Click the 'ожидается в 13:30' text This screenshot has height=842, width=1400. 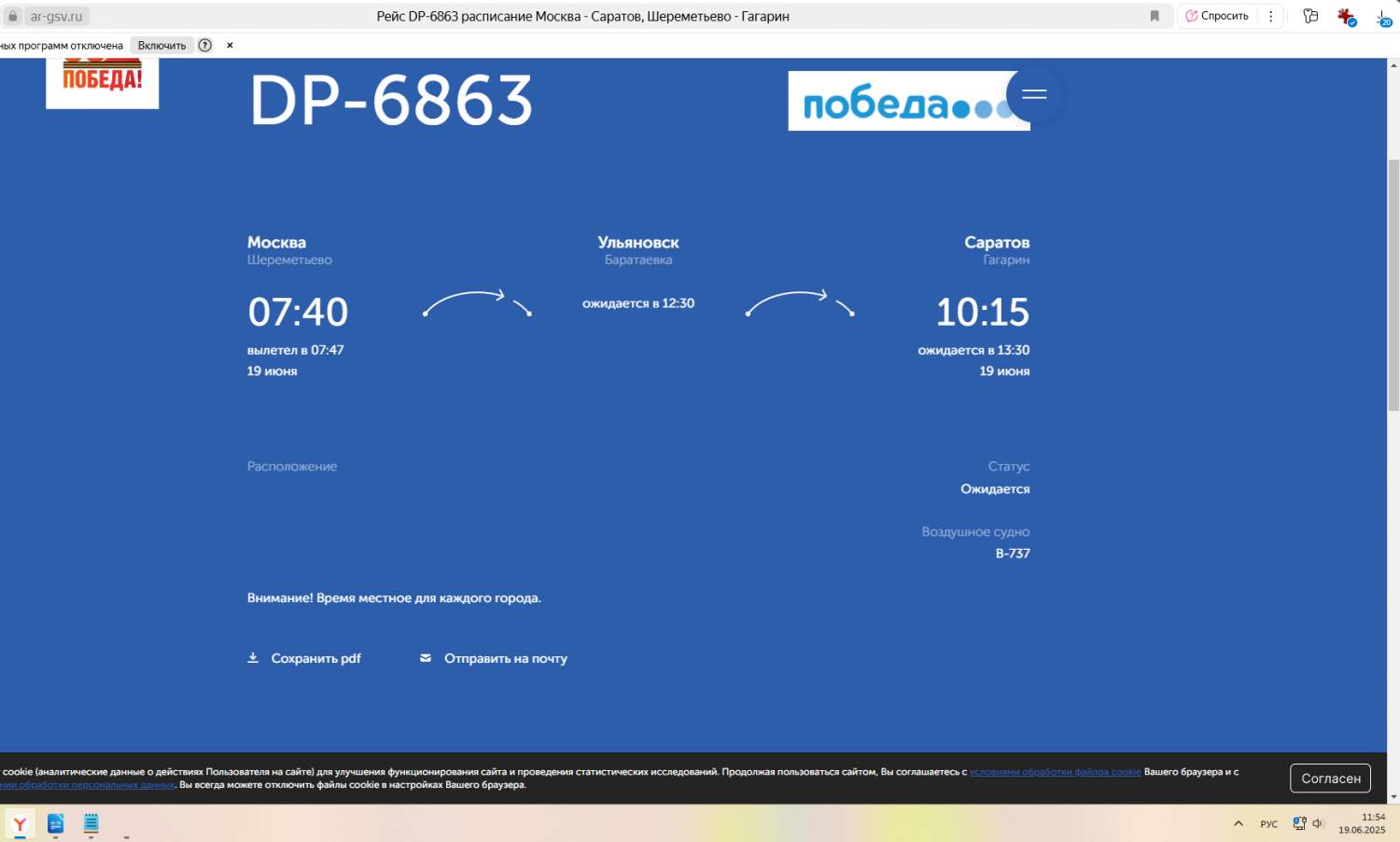click(973, 350)
